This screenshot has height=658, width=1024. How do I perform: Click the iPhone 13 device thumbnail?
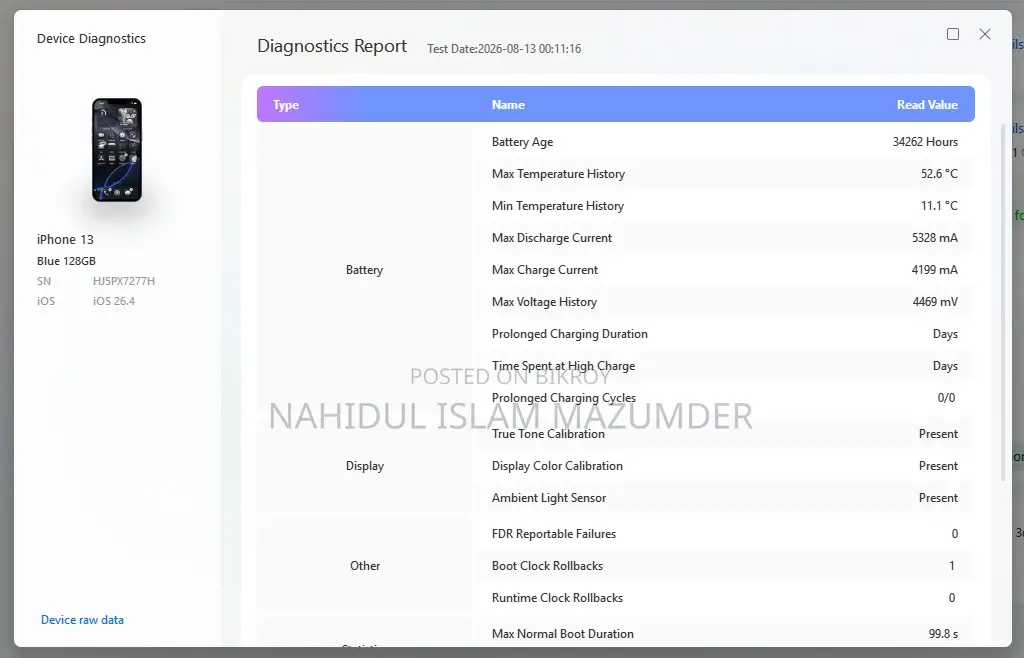(117, 149)
